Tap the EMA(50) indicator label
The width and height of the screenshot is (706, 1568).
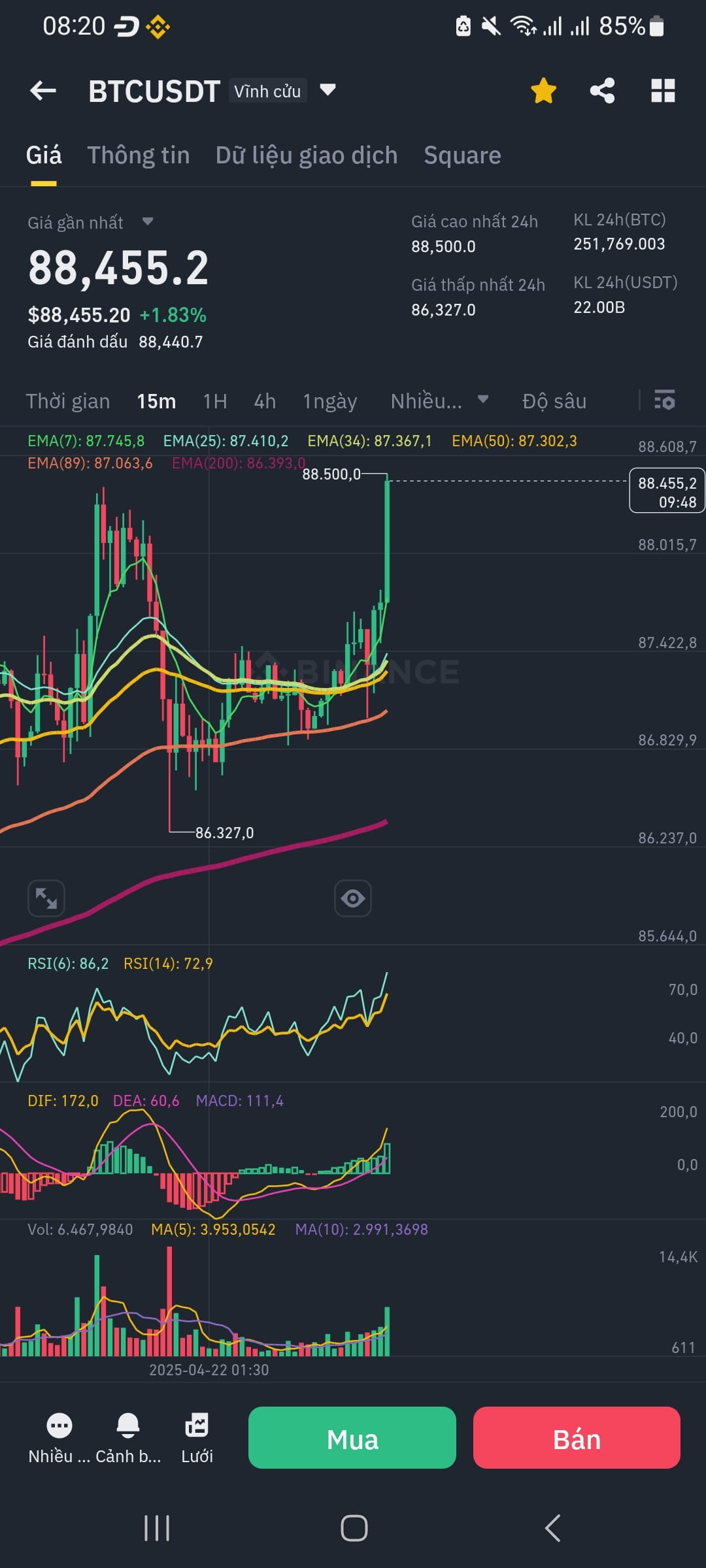[x=514, y=441]
